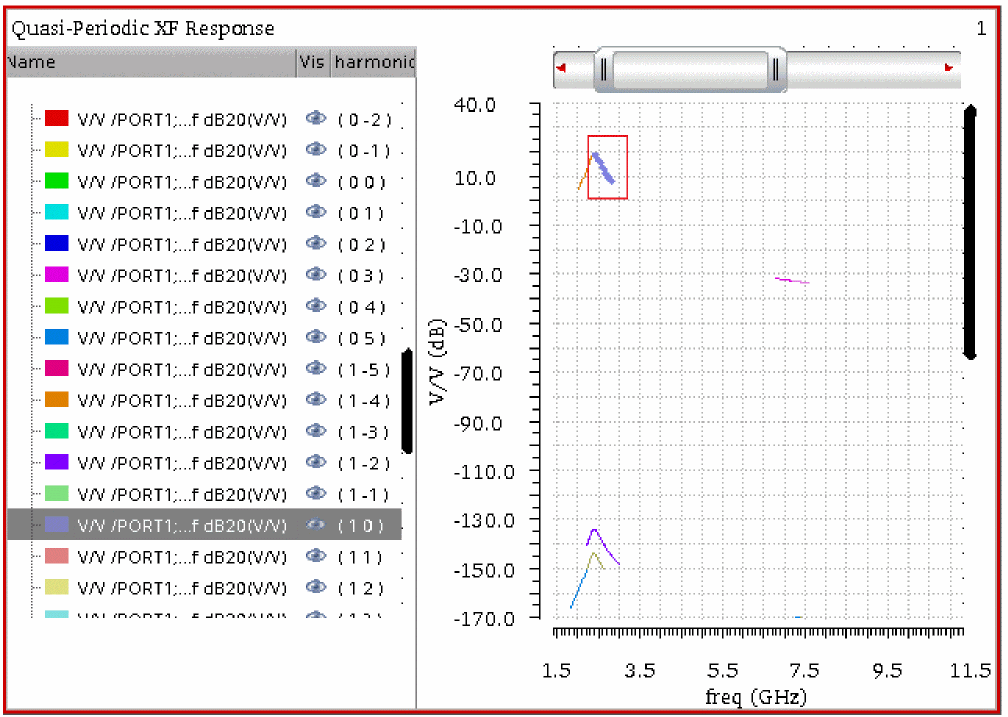The image size is (1008, 717).
Task: Toggle eye icon on selected (1 0) row
Action: [316, 524]
